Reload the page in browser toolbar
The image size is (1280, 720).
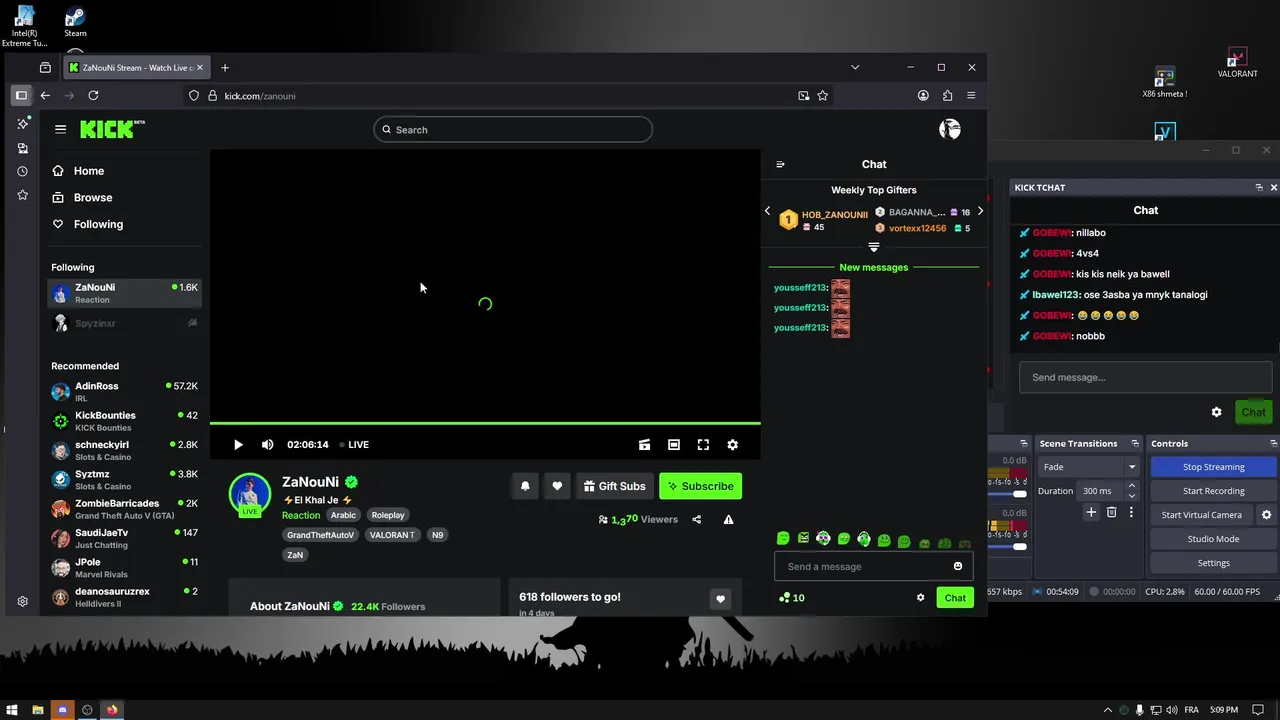tap(93, 96)
